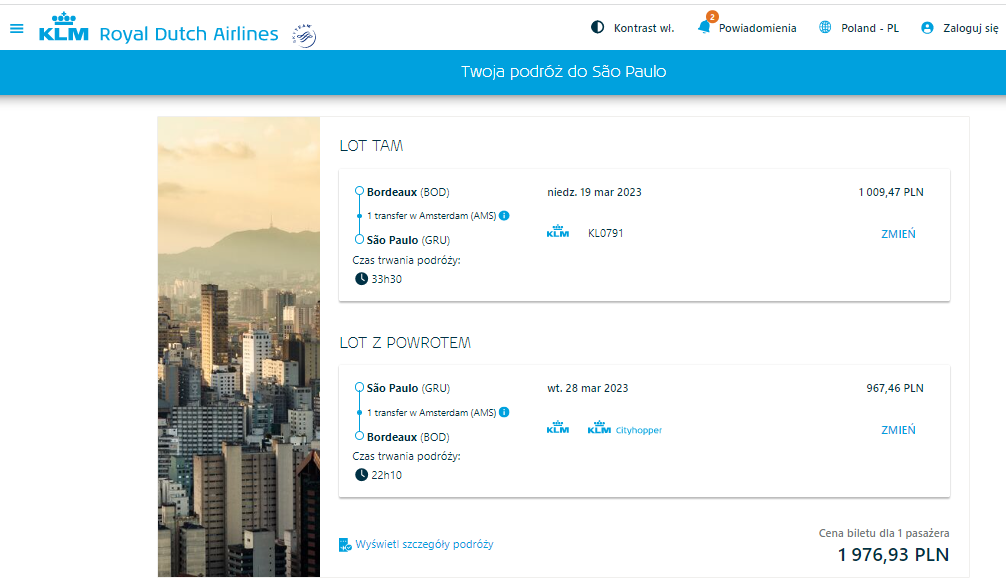1006x587 pixels.
Task: Show outbound transfer info icon for Amsterdam
Action: click(x=504, y=216)
